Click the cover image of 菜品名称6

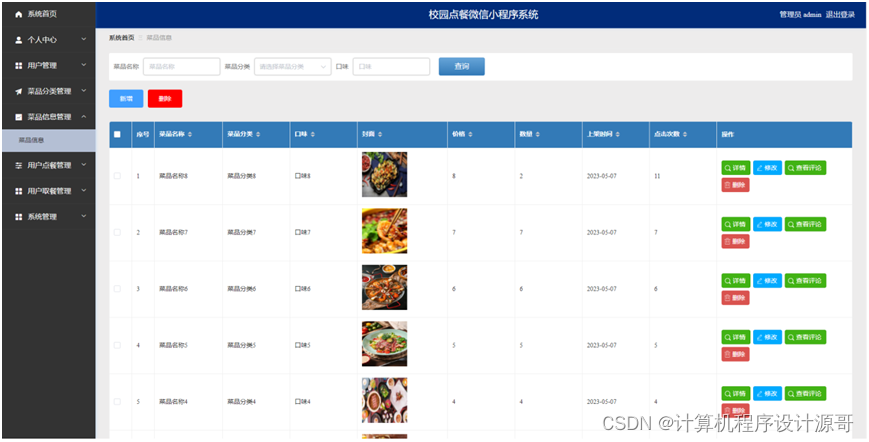385,287
